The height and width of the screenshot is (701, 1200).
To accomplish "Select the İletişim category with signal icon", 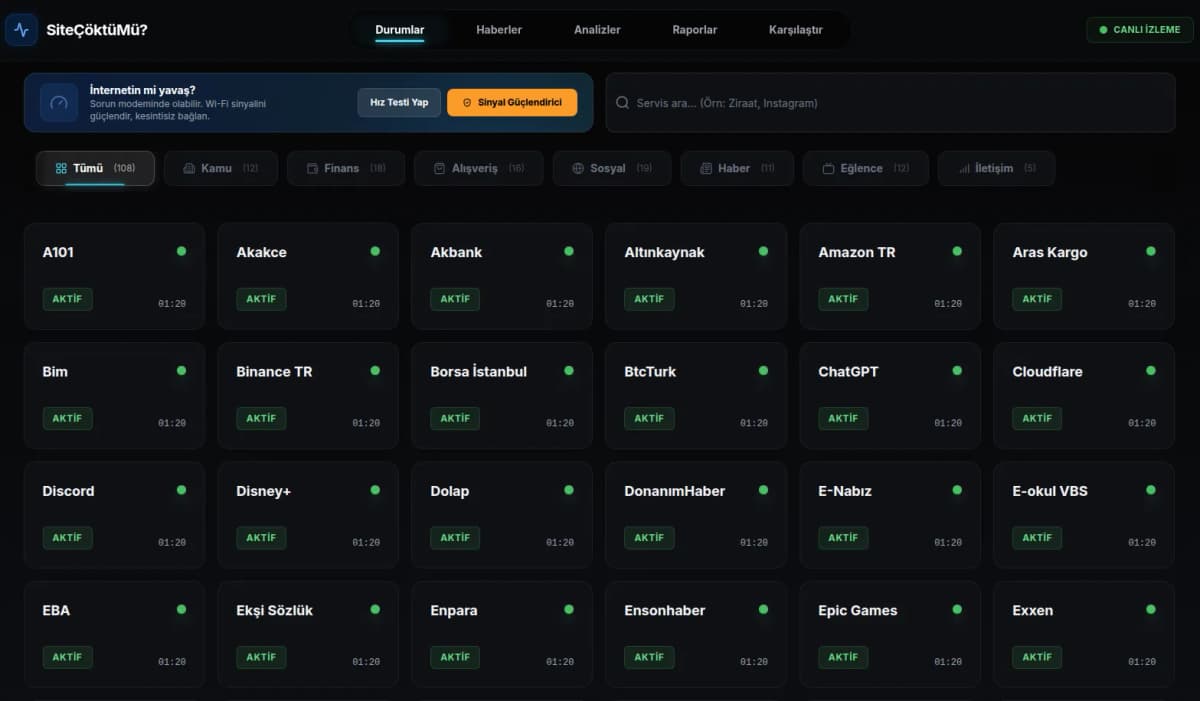I will coord(997,168).
